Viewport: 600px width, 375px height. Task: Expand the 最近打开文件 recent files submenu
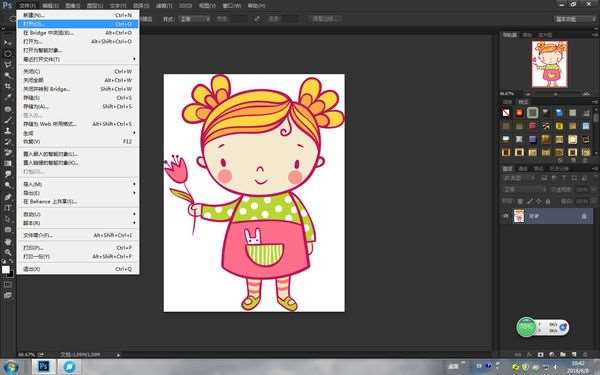pos(78,59)
